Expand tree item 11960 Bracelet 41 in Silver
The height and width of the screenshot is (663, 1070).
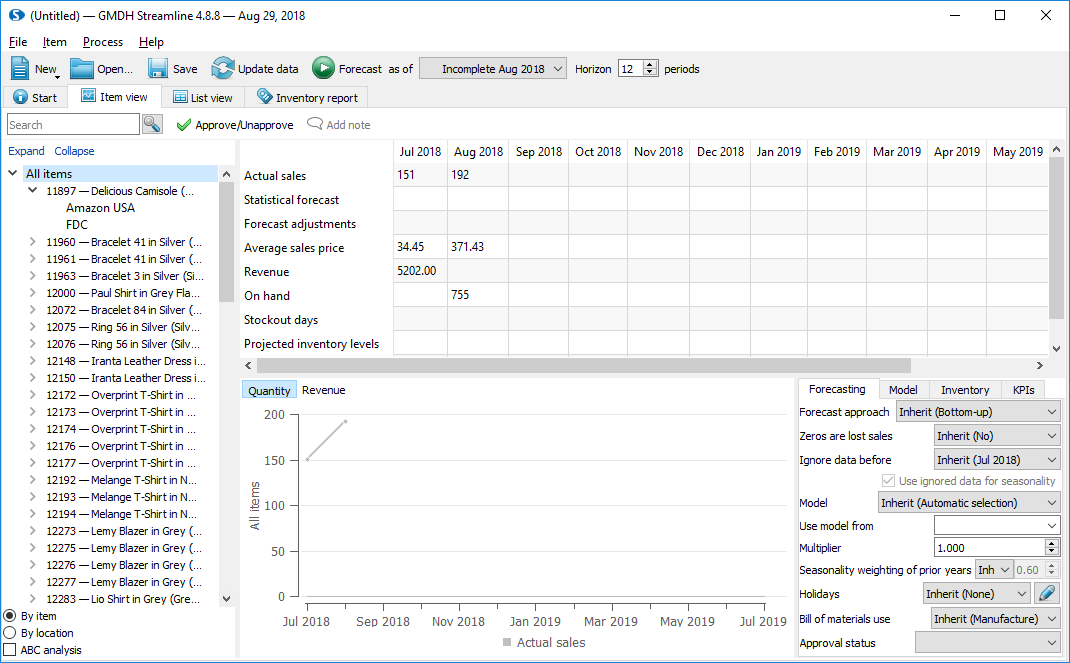point(33,242)
